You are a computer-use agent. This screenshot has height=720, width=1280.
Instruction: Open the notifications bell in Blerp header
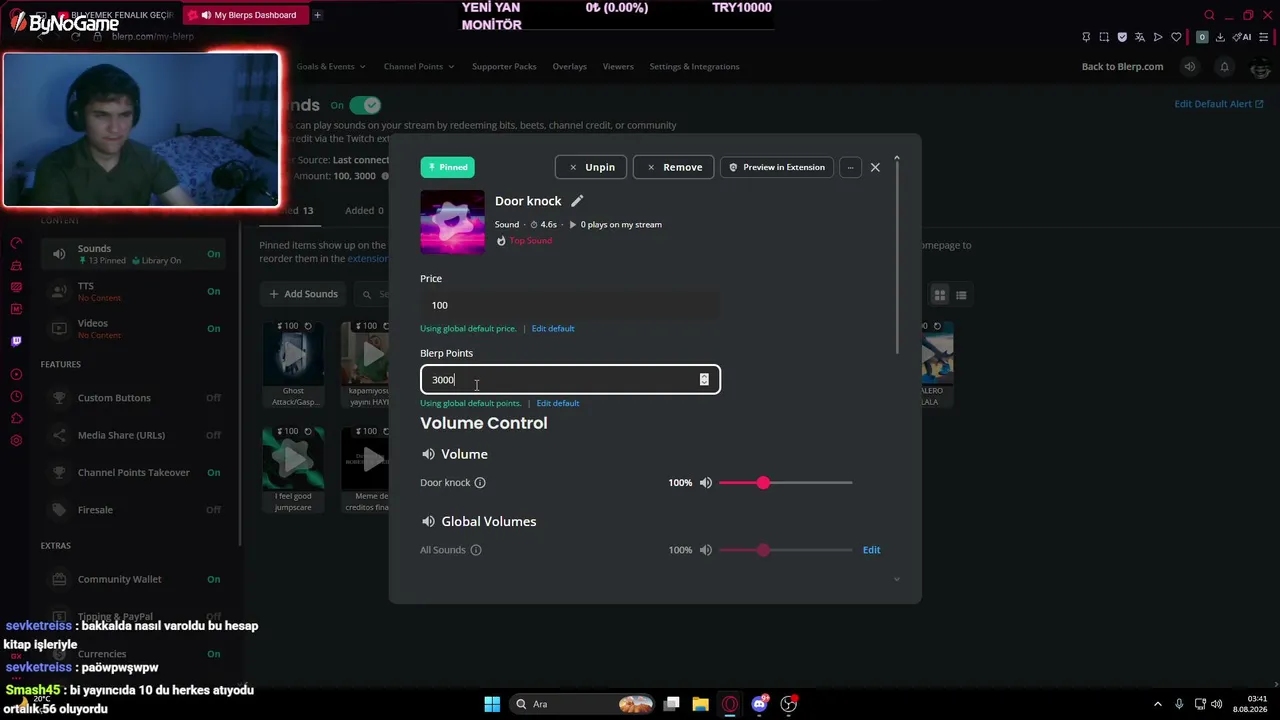click(x=1224, y=67)
